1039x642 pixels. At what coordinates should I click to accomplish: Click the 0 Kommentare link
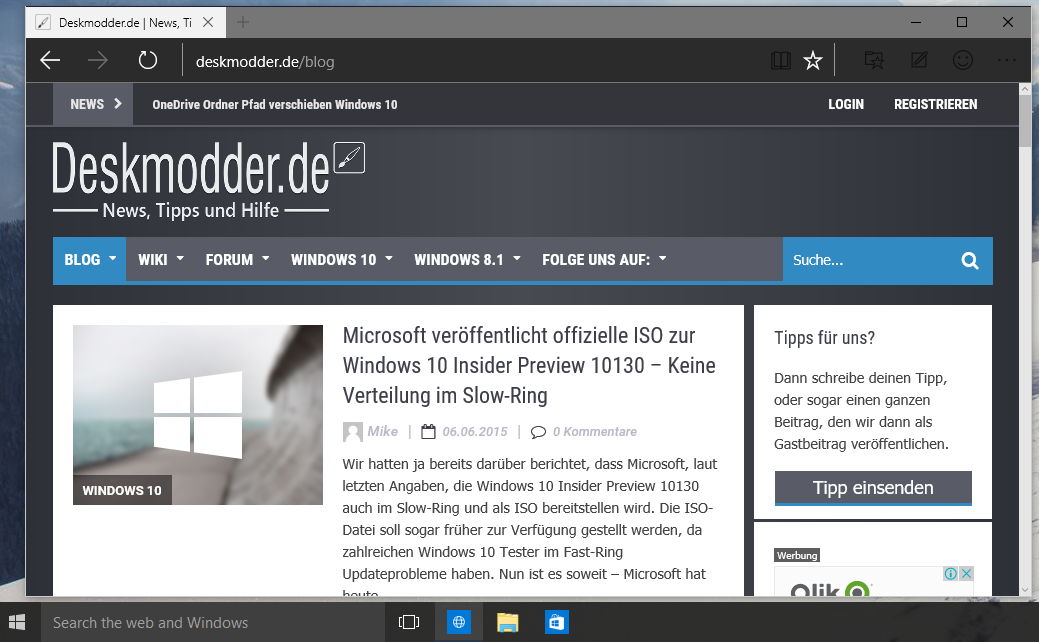click(595, 432)
